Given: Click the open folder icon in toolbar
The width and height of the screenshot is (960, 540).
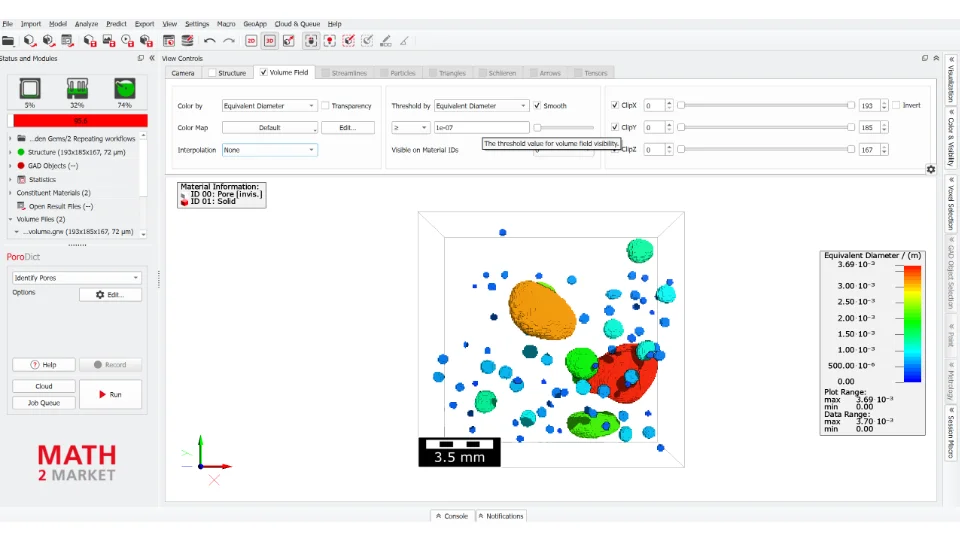Looking at the screenshot, I should (x=8, y=41).
